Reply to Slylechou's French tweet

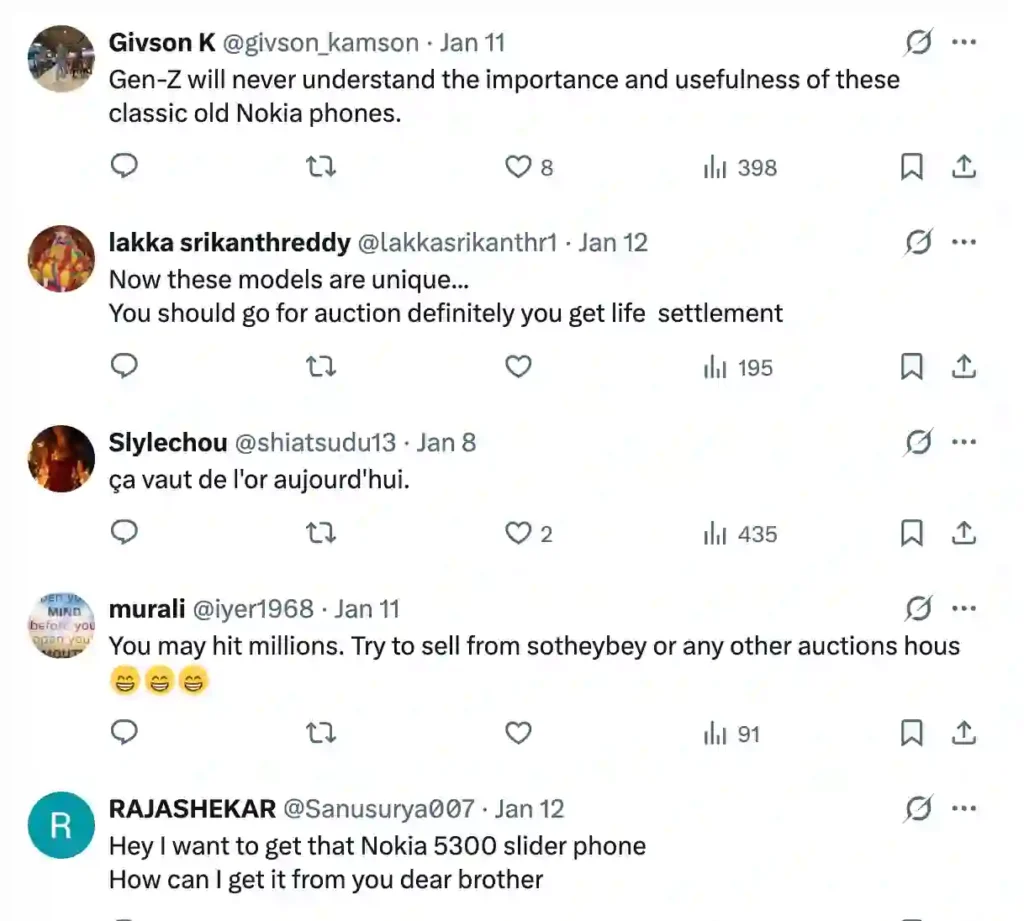[x=123, y=533]
